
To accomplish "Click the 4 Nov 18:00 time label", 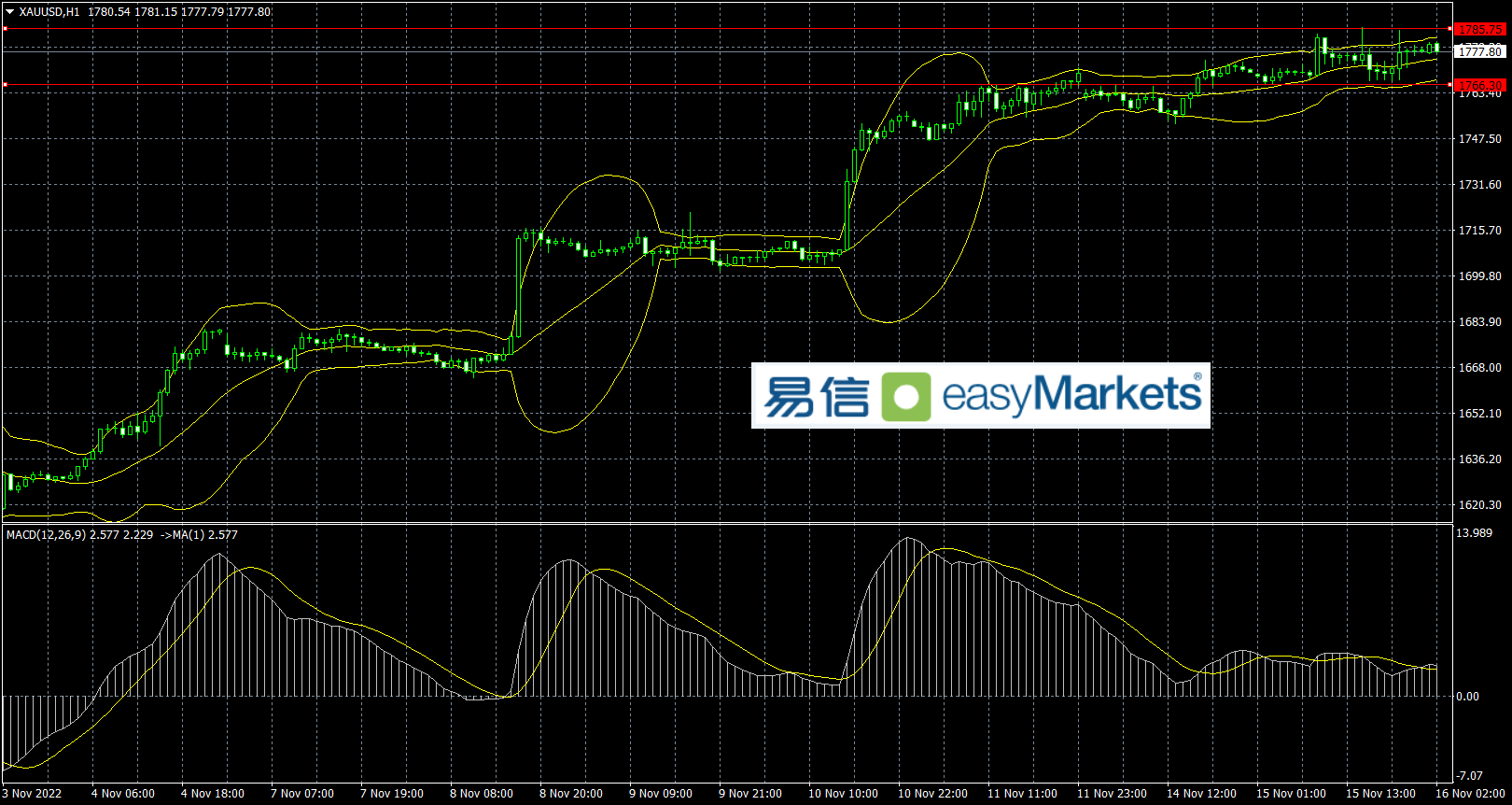I will (213, 794).
